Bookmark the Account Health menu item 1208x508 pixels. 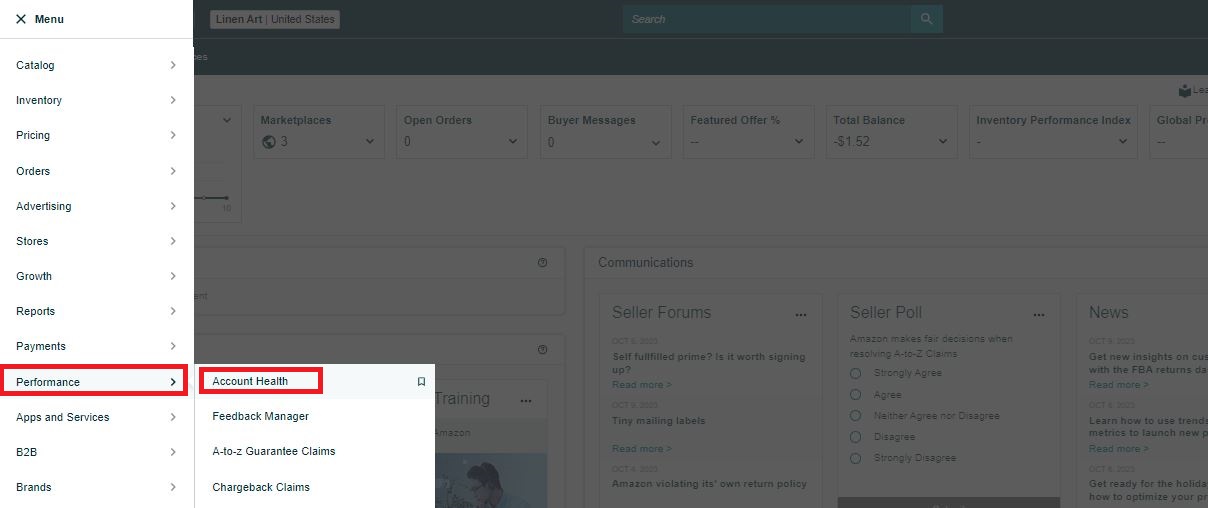coord(421,381)
